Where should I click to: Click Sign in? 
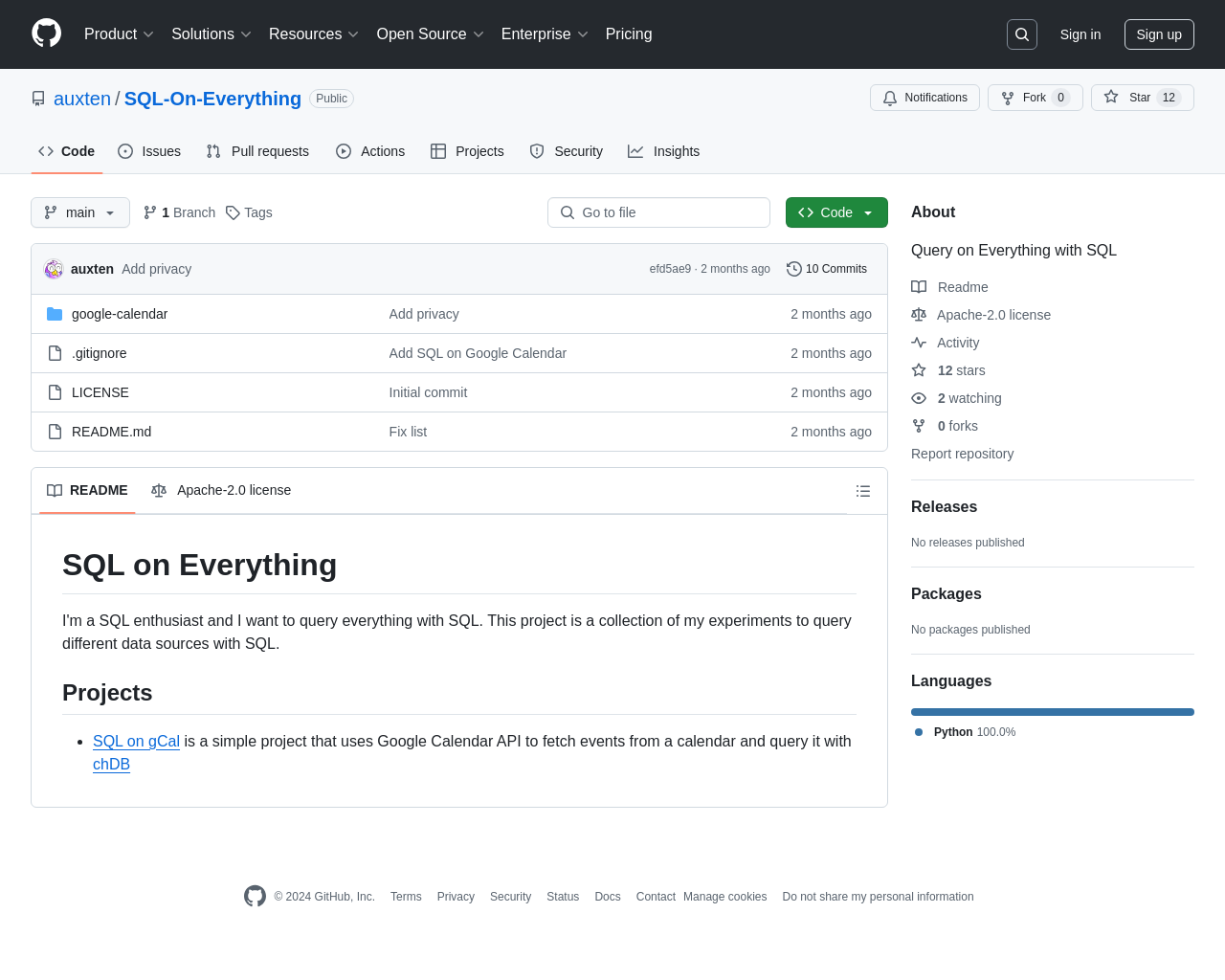click(x=1080, y=34)
